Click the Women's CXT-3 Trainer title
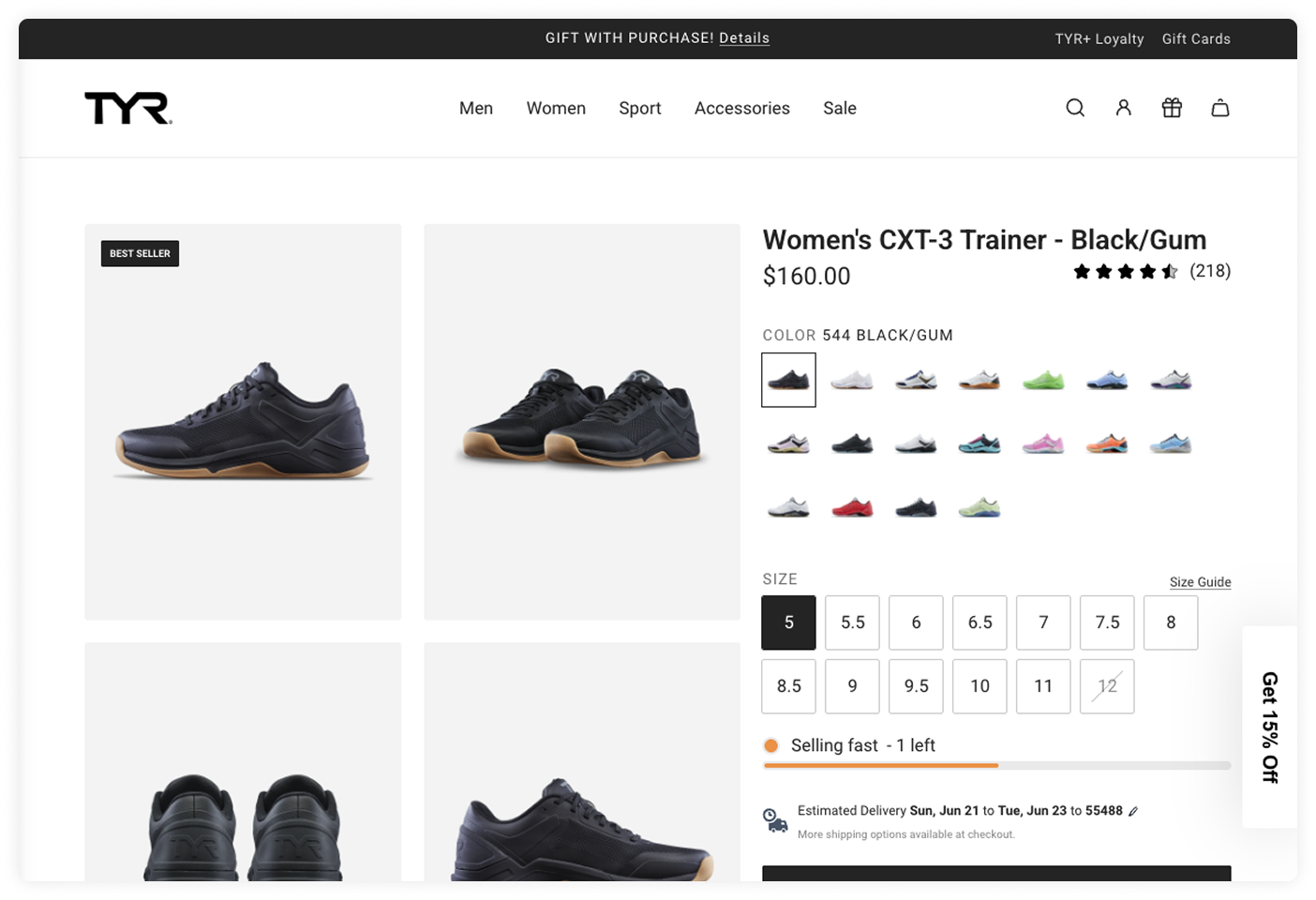1316x900 pixels. [x=984, y=240]
